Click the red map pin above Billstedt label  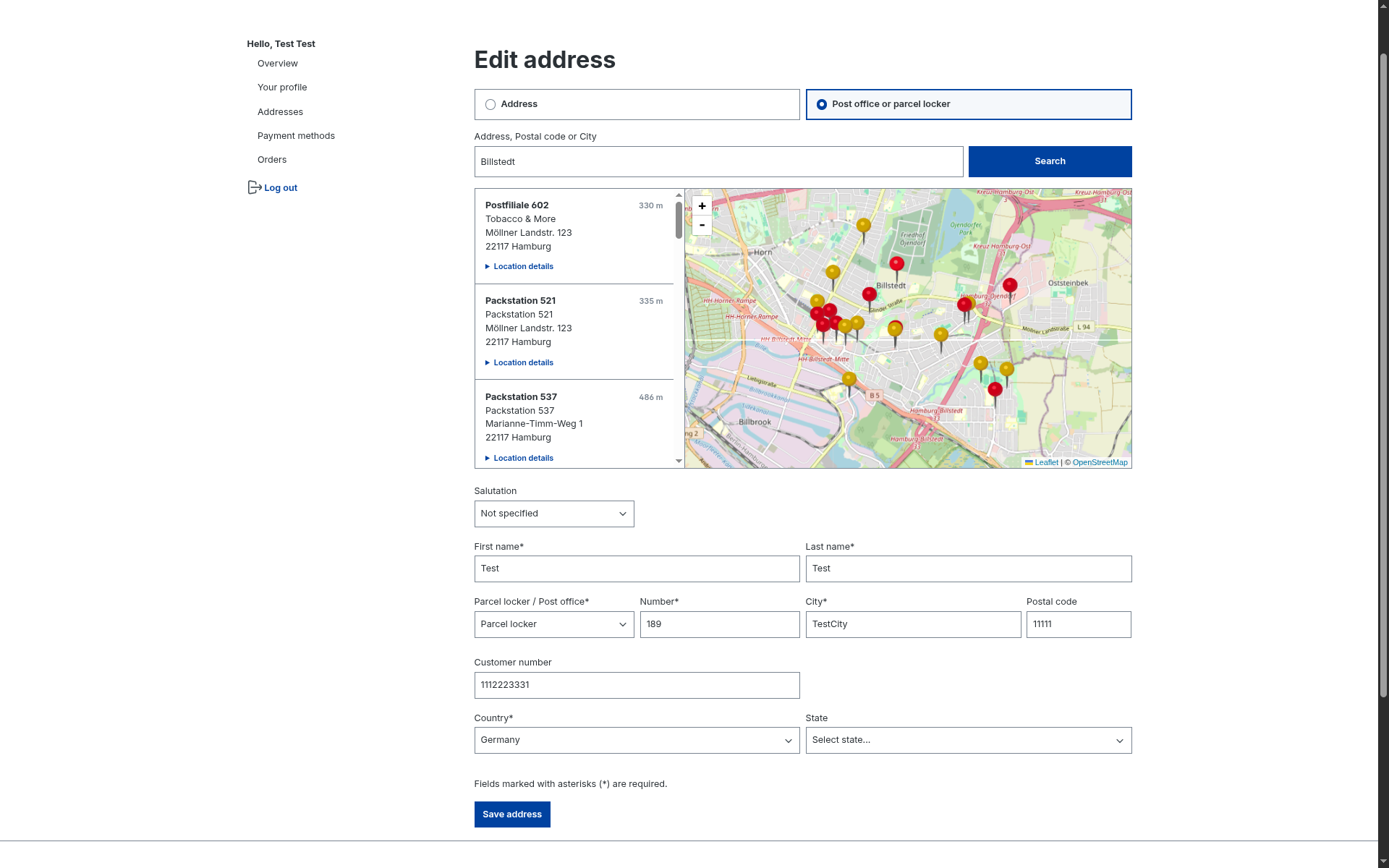pyautogui.click(x=897, y=268)
